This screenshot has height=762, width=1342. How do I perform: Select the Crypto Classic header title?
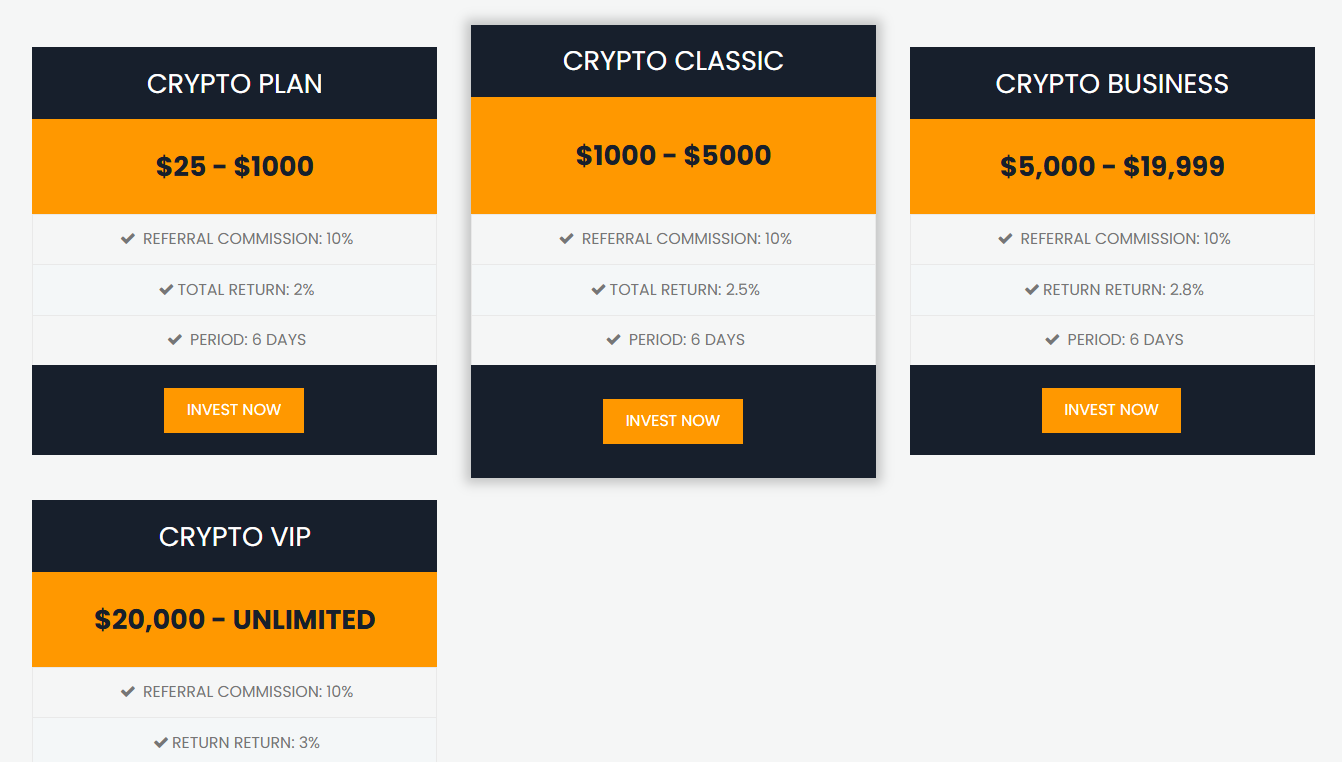click(x=673, y=61)
